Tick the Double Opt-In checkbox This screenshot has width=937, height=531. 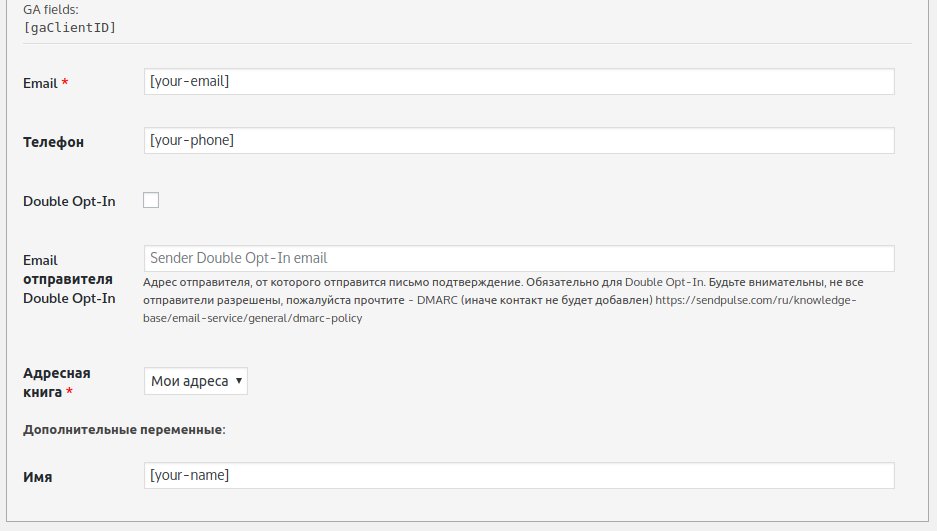[x=151, y=200]
